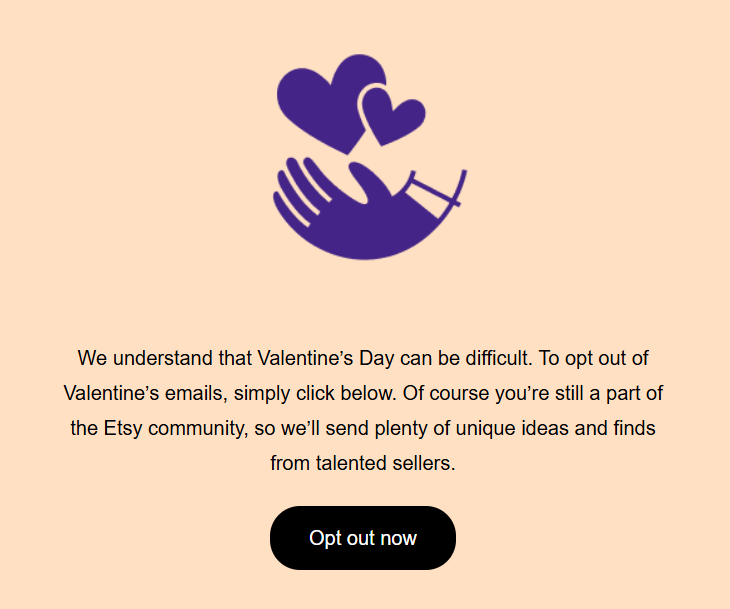Click the words "simply click below"
The height and width of the screenshot is (609, 730).
coord(314,393)
